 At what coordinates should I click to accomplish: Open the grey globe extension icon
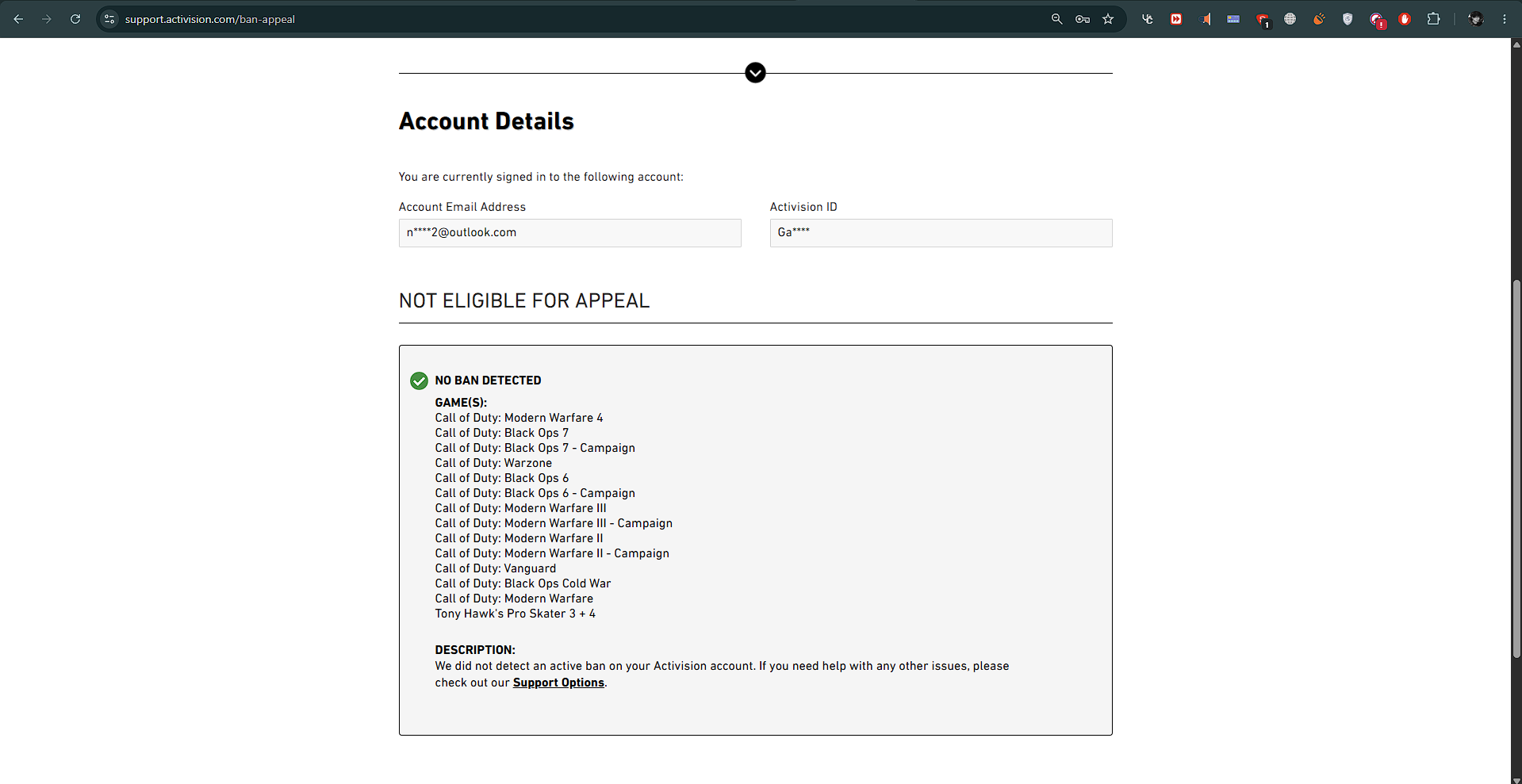click(1290, 19)
